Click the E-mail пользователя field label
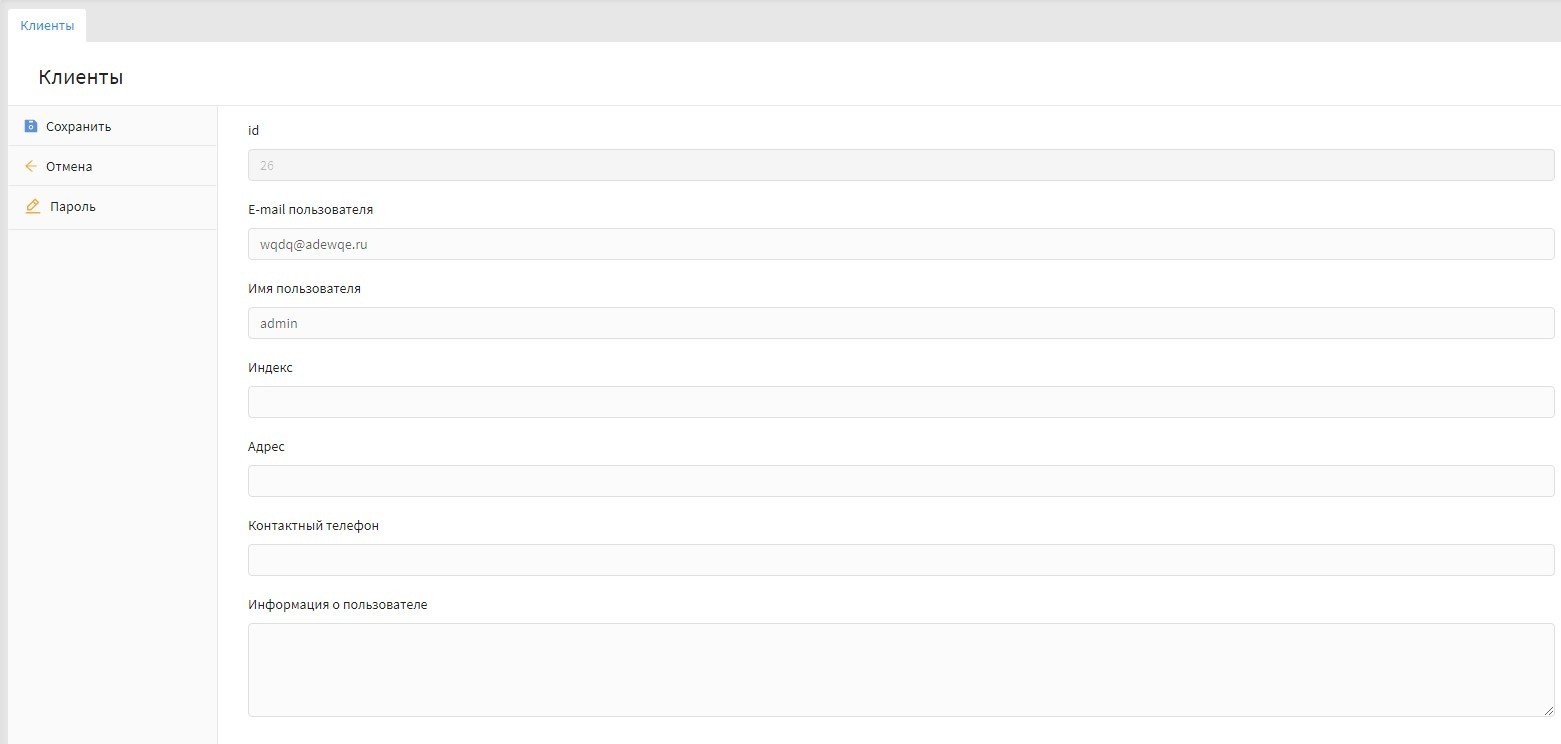 click(x=310, y=210)
